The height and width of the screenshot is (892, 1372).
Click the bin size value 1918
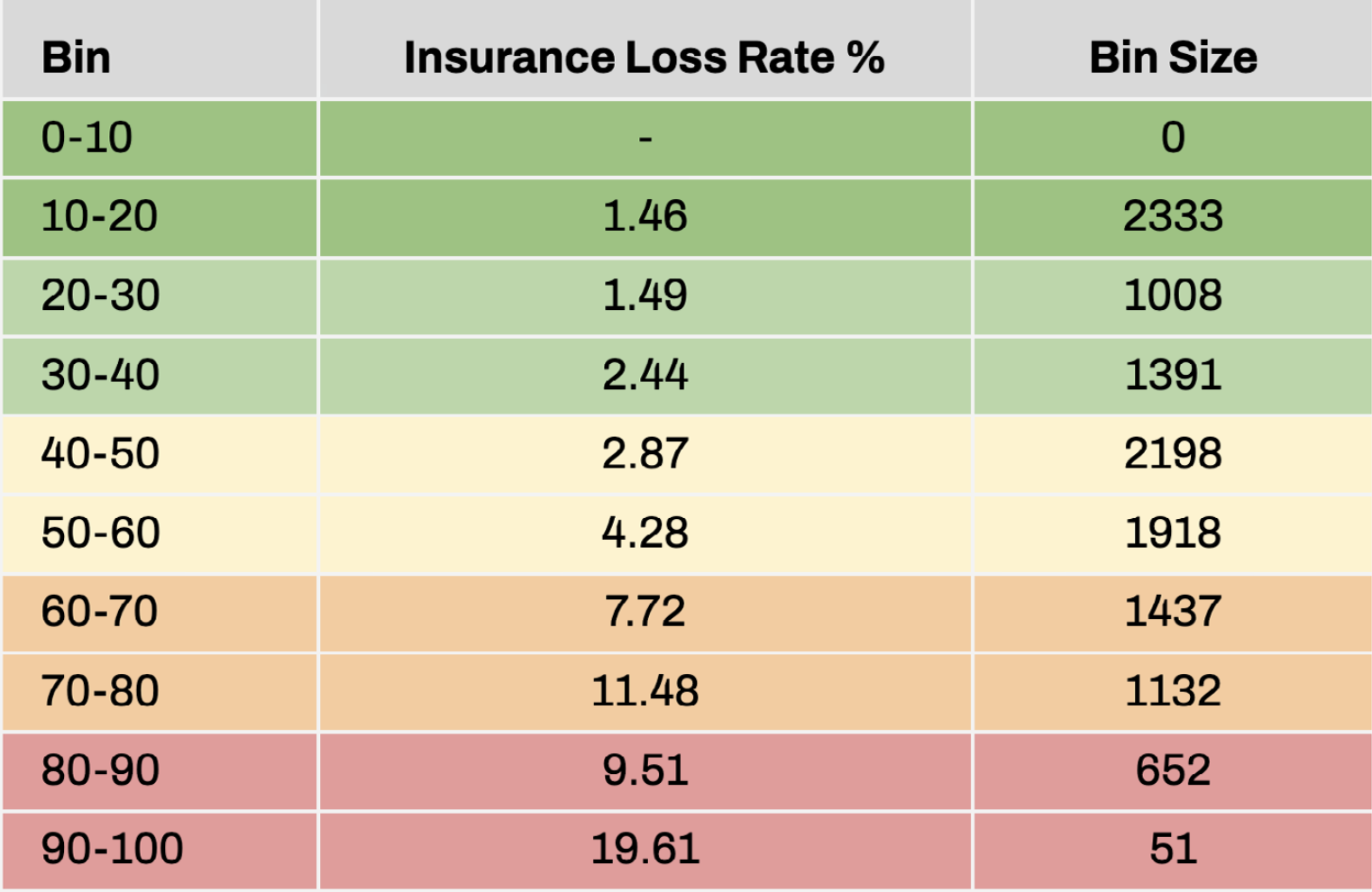[1172, 532]
